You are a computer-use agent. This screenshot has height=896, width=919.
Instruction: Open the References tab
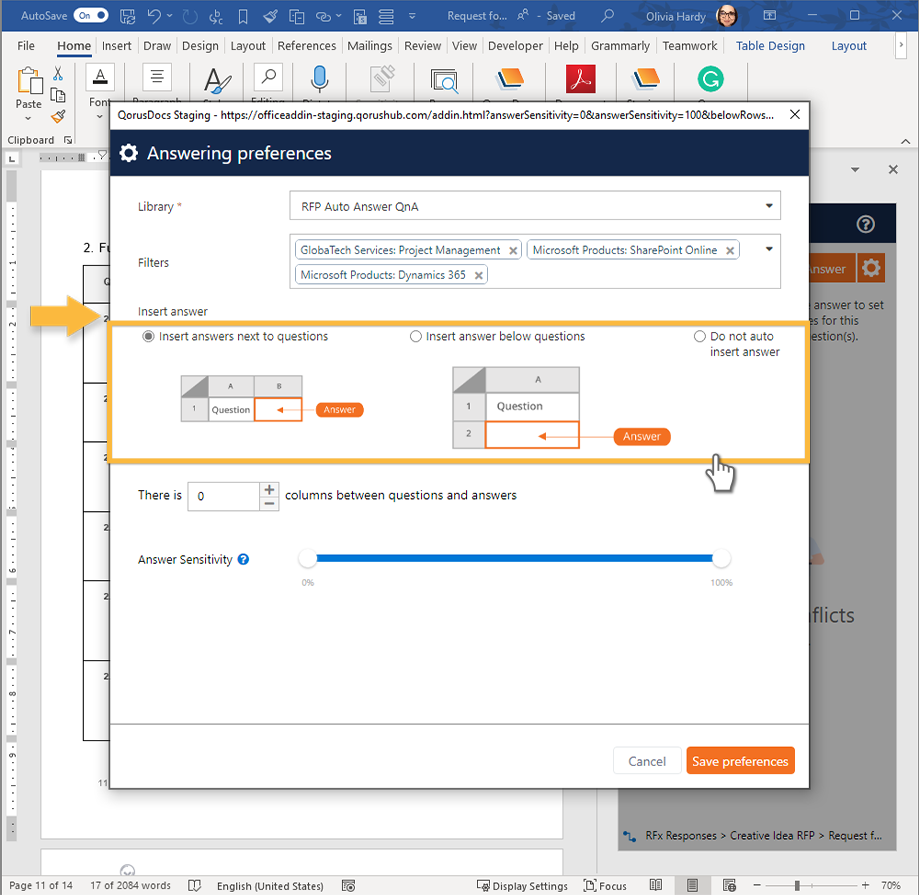307,46
